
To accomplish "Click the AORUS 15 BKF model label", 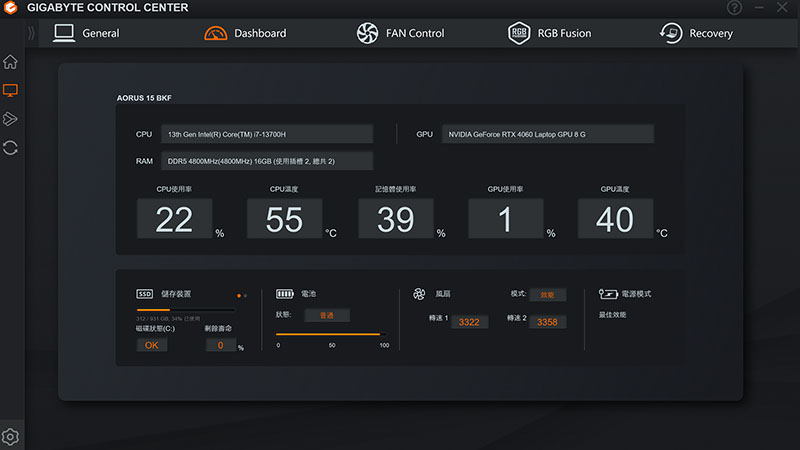I will (x=144, y=98).
